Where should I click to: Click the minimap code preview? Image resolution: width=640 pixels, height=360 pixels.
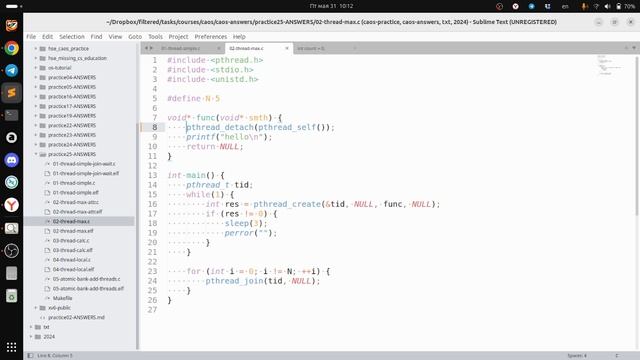[610, 65]
